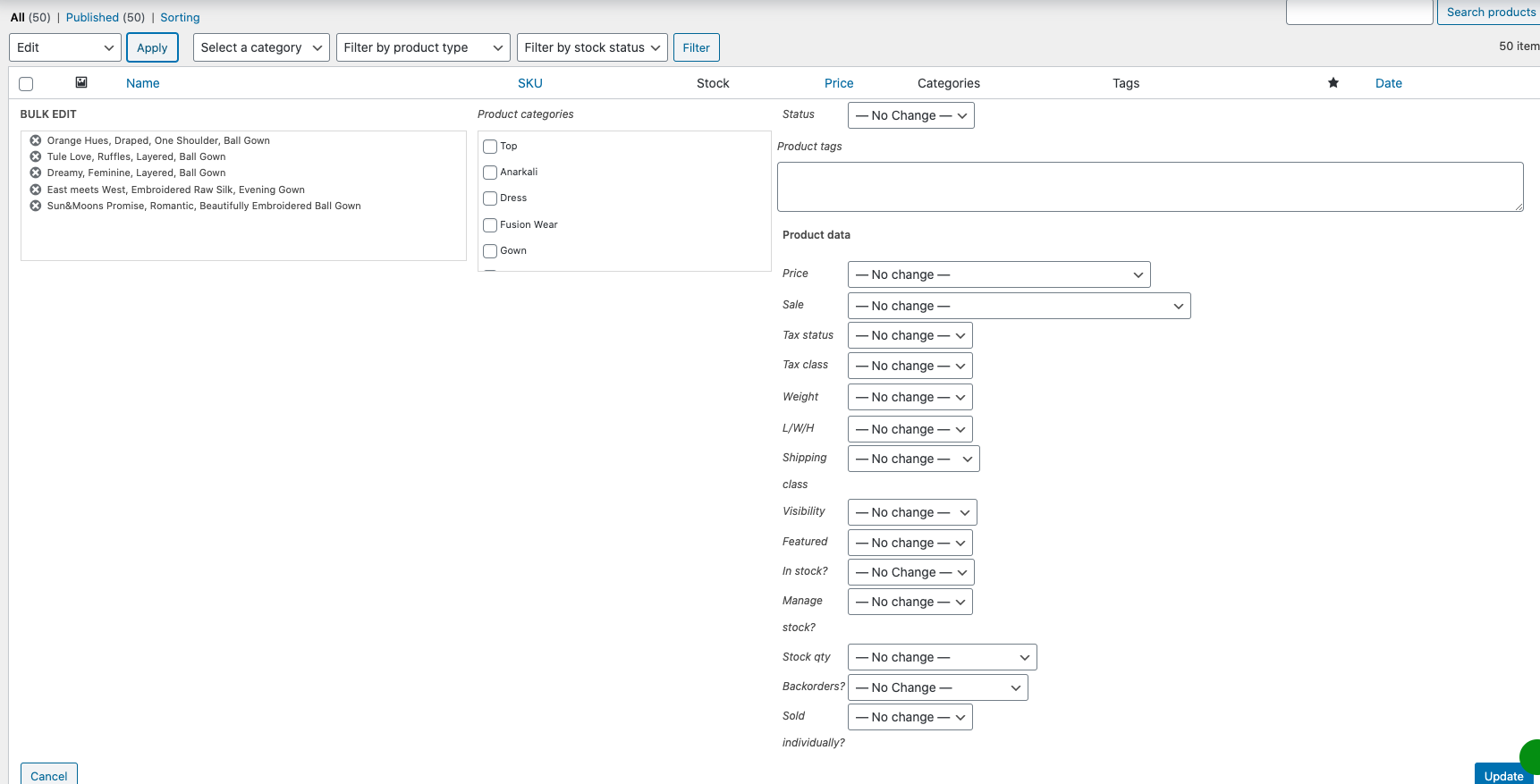Click the Categories column header
Screen dimensions: 1540x784
[949, 83]
